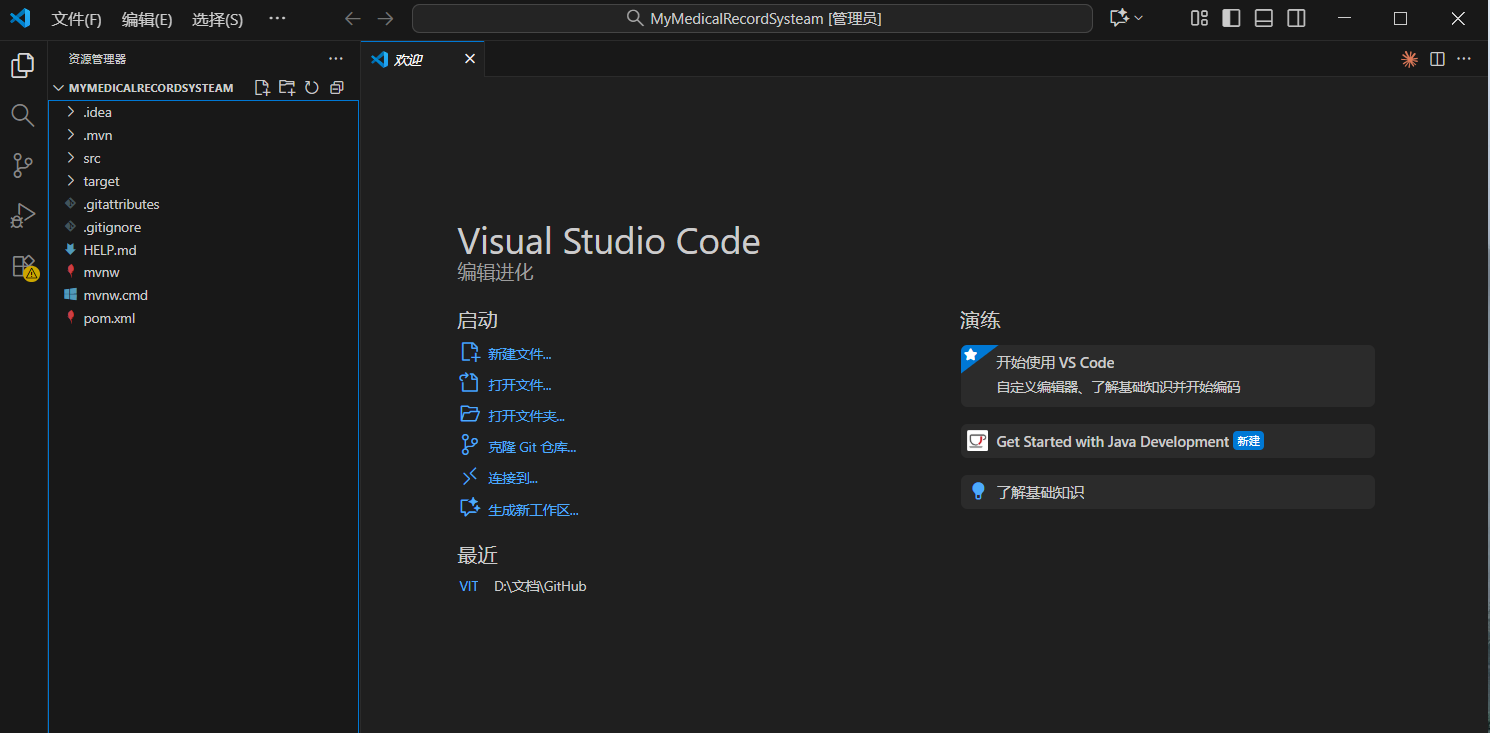Open the 编辑(E) menu

point(147,19)
